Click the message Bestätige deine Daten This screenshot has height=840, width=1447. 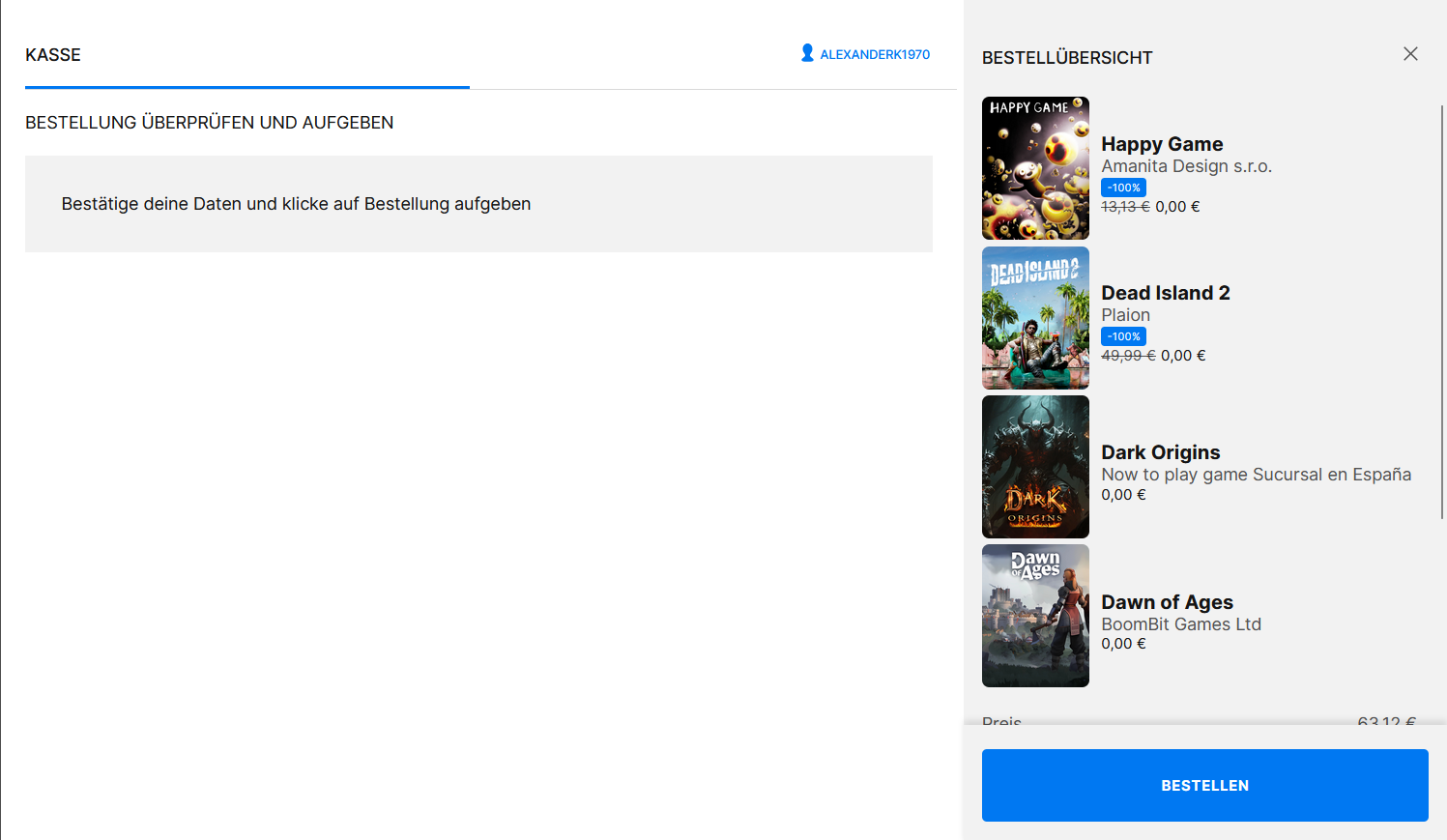click(296, 204)
